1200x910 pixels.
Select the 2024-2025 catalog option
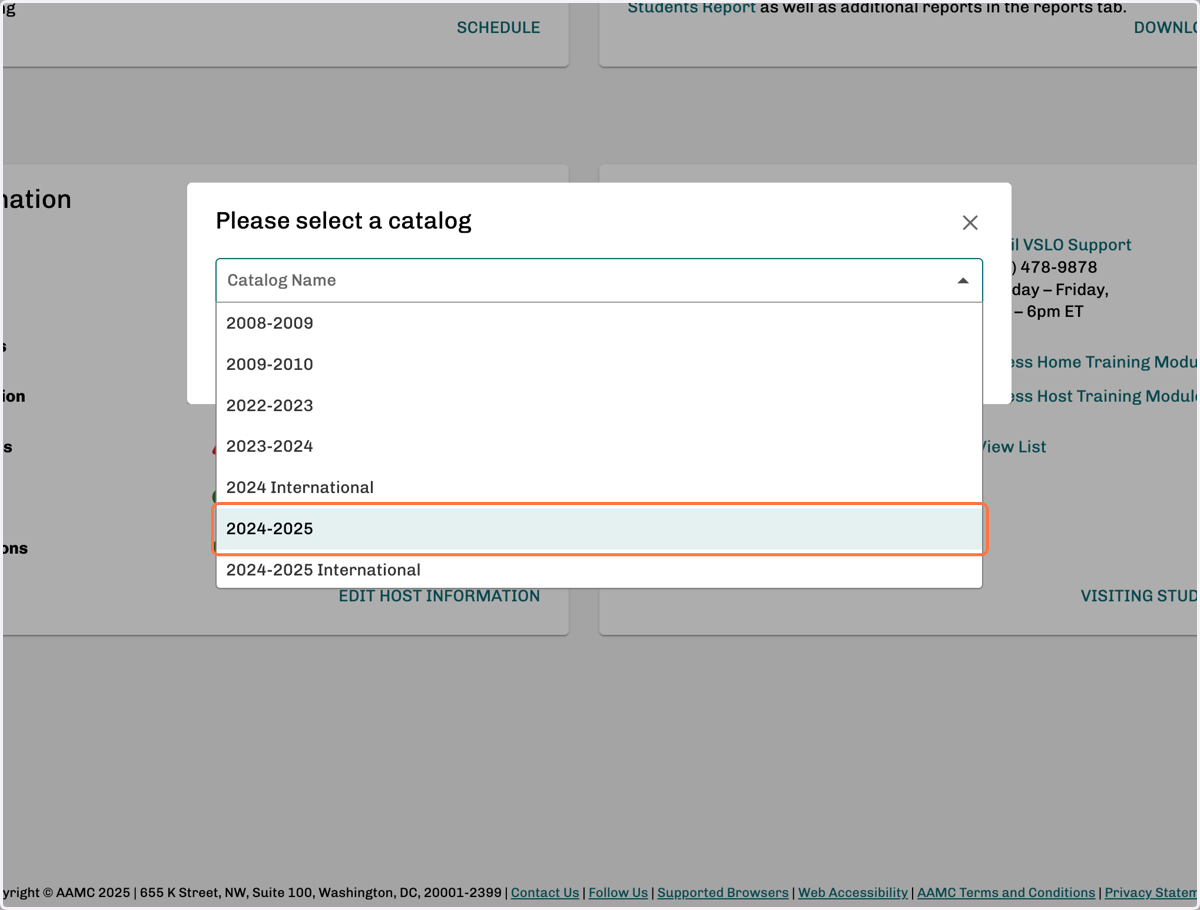tap(599, 528)
